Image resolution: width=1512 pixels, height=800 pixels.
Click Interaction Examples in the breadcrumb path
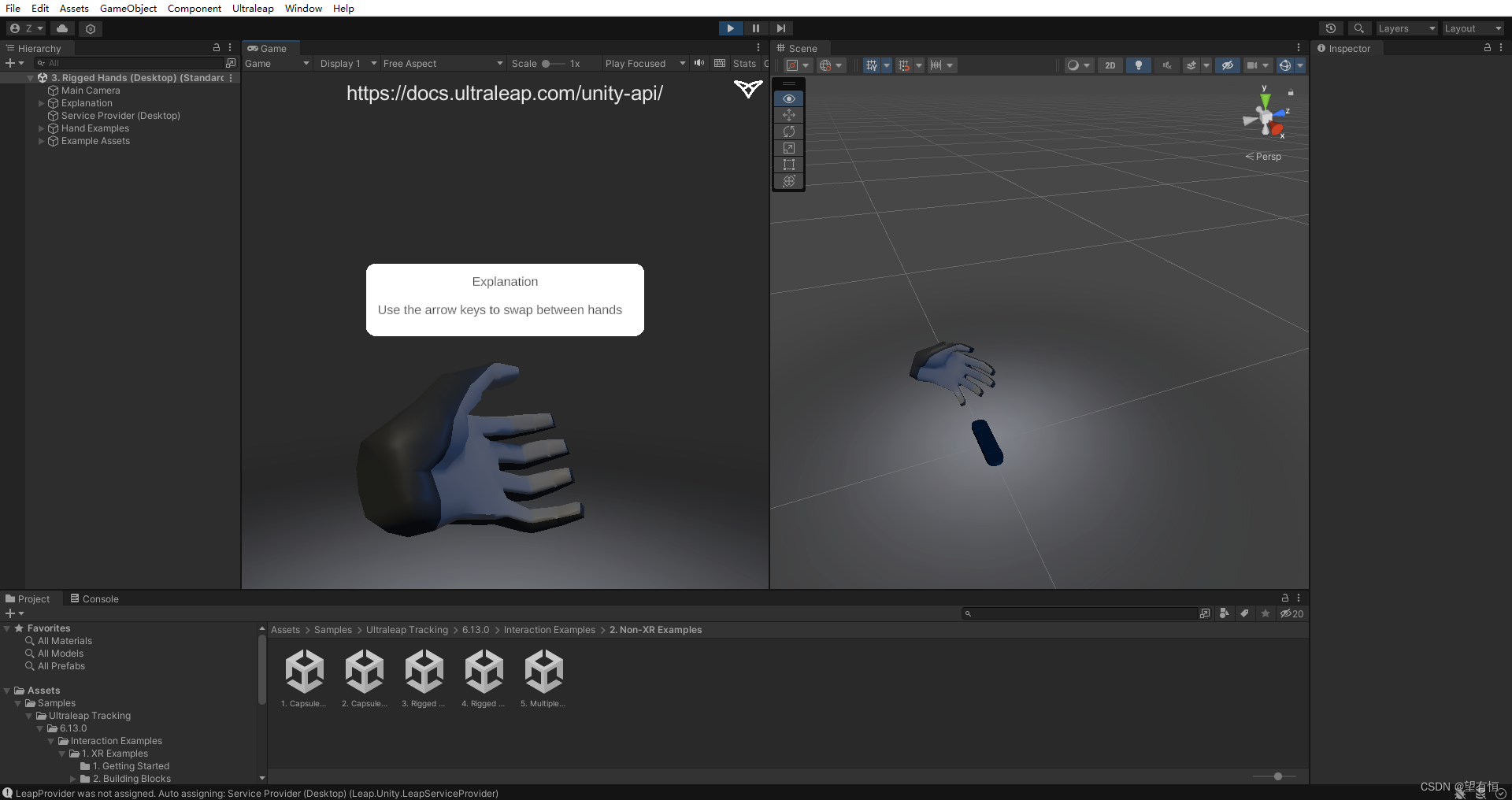(x=550, y=630)
